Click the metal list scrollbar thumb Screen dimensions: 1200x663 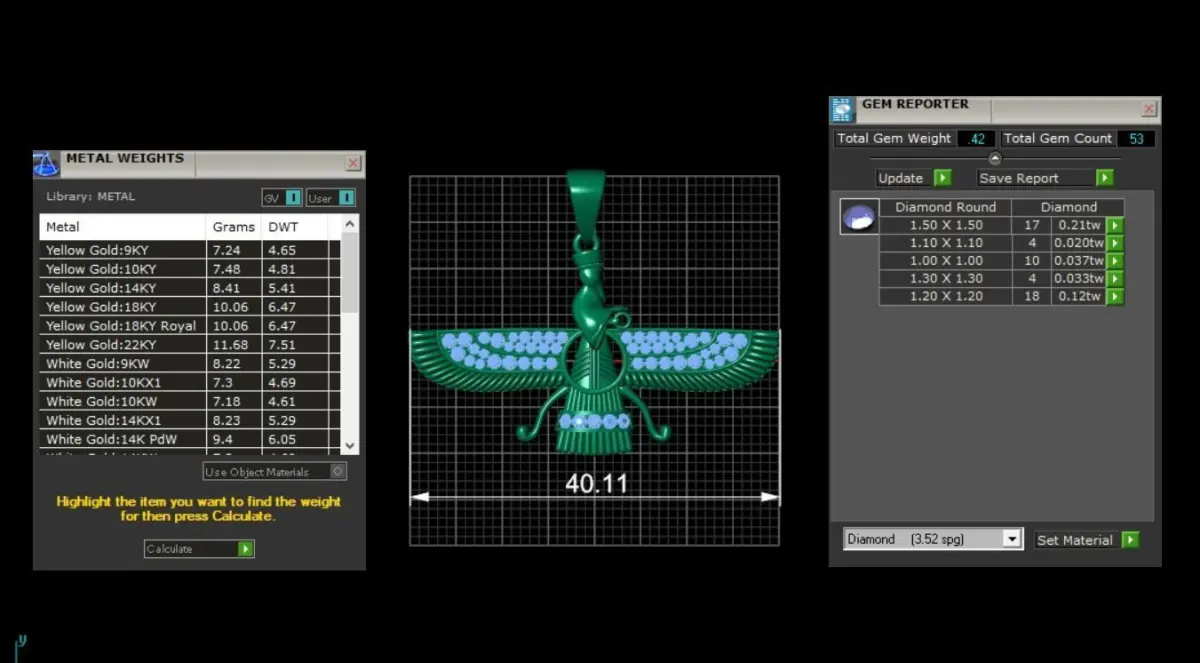click(x=349, y=274)
